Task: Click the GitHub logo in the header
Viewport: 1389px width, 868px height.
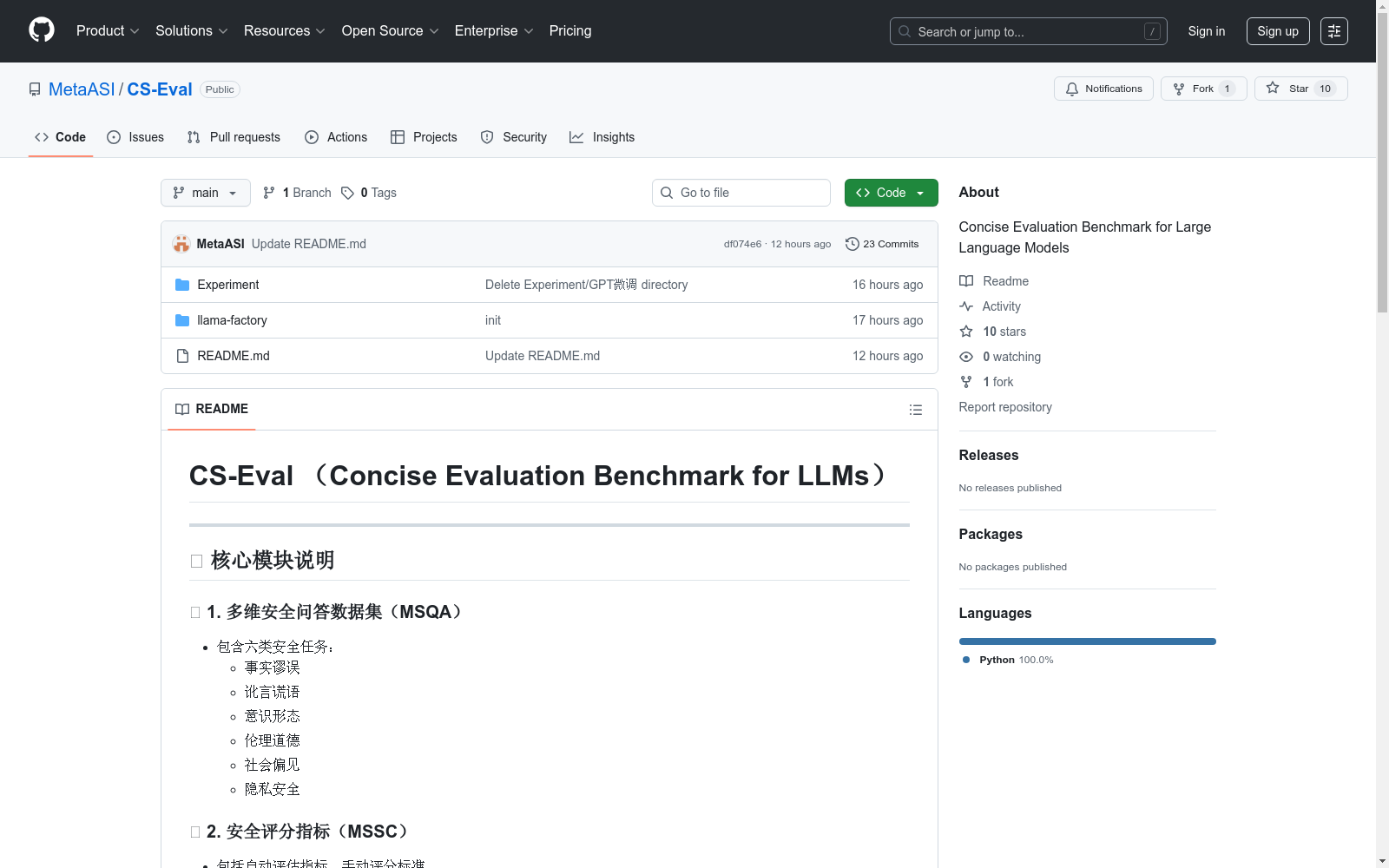Action: click(x=41, y=30)
